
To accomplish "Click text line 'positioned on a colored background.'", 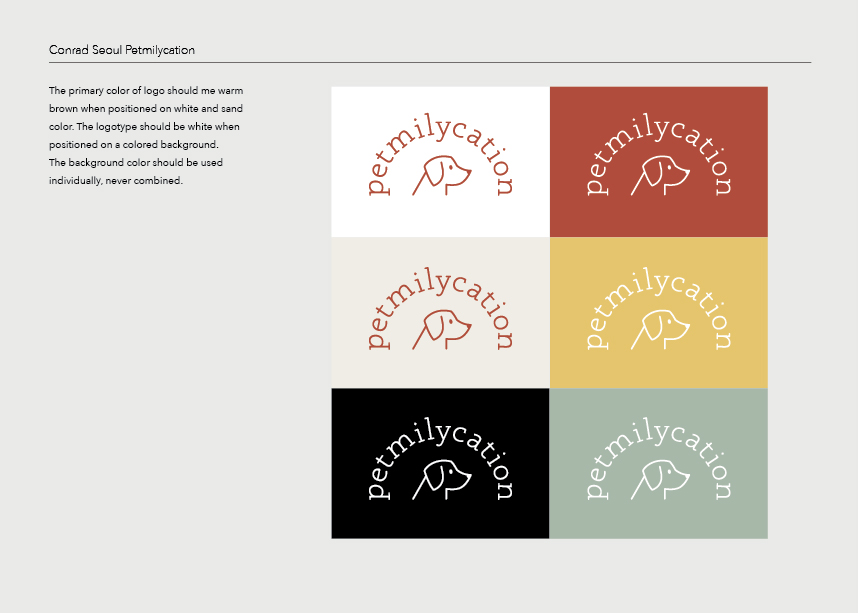I will point(134,145).
